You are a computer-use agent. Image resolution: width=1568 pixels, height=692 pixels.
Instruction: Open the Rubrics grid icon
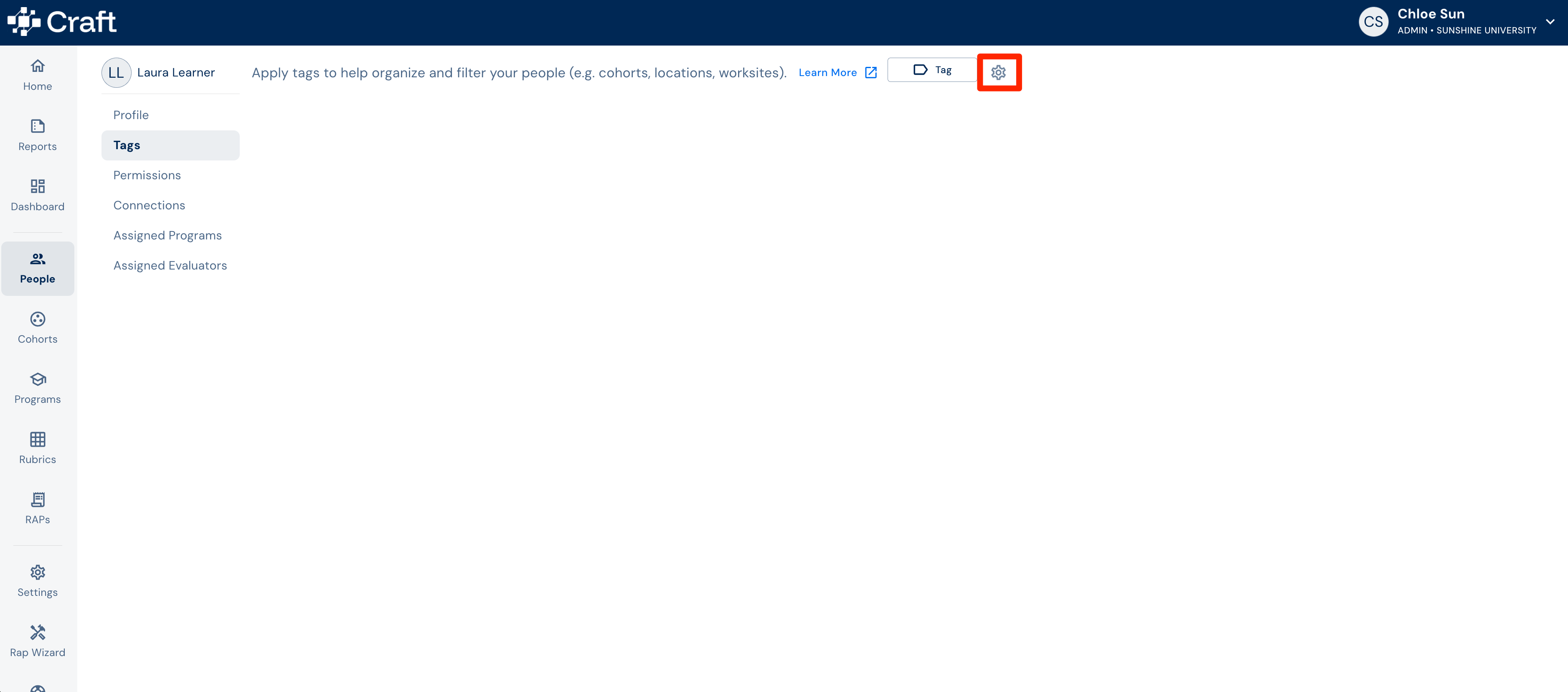pyautogui.click(x=38, y=439)
